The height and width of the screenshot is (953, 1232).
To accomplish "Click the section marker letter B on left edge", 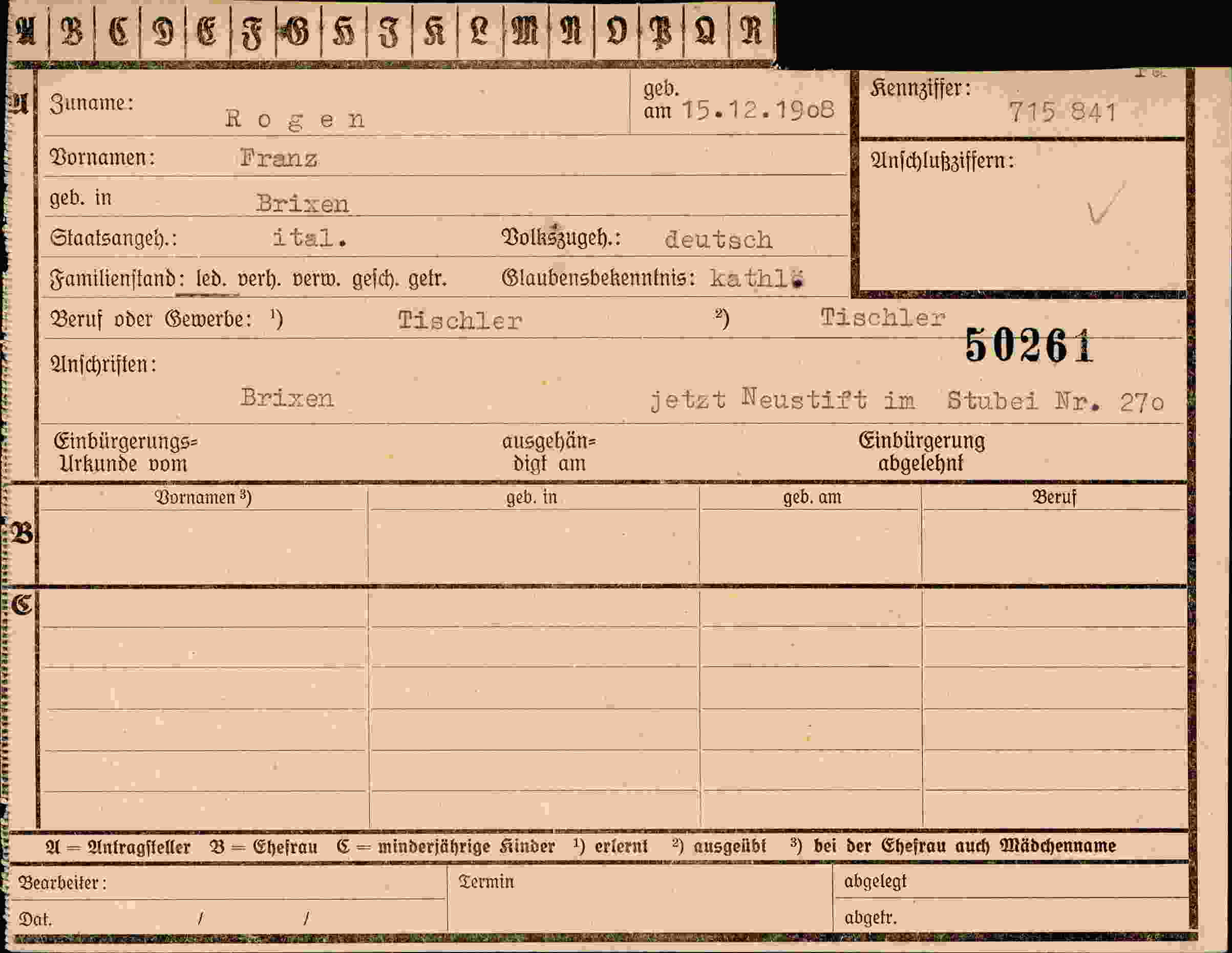I will coord(23,533).
